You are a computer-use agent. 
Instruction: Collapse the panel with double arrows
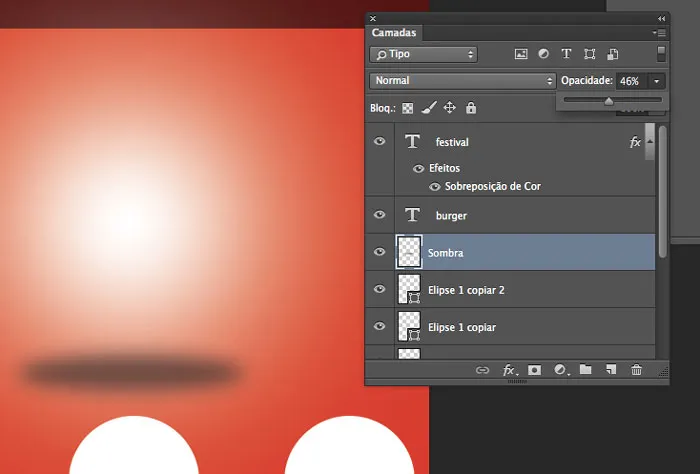click(661, 18)
